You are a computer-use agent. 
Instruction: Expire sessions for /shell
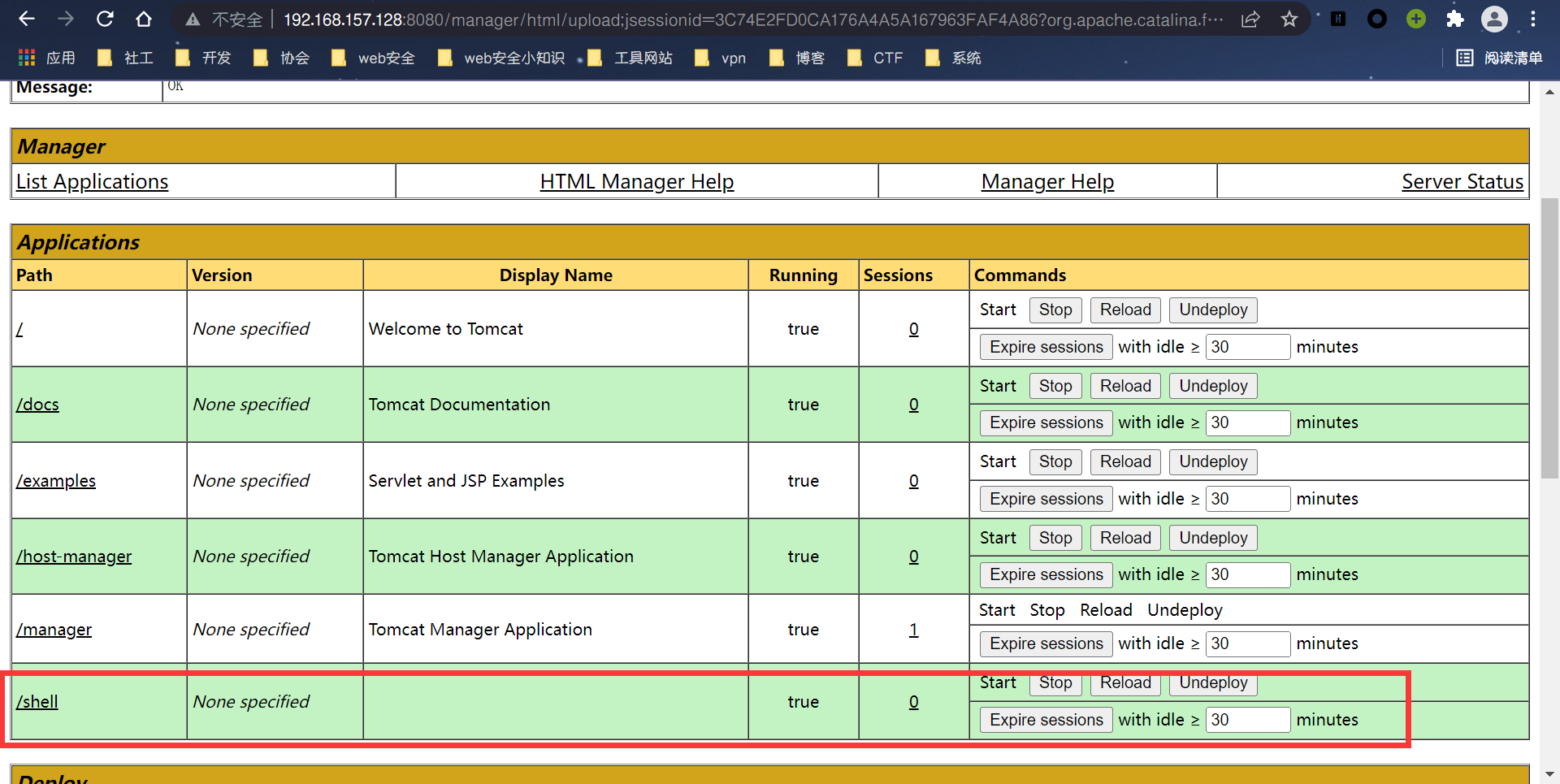coord(1046,720)
